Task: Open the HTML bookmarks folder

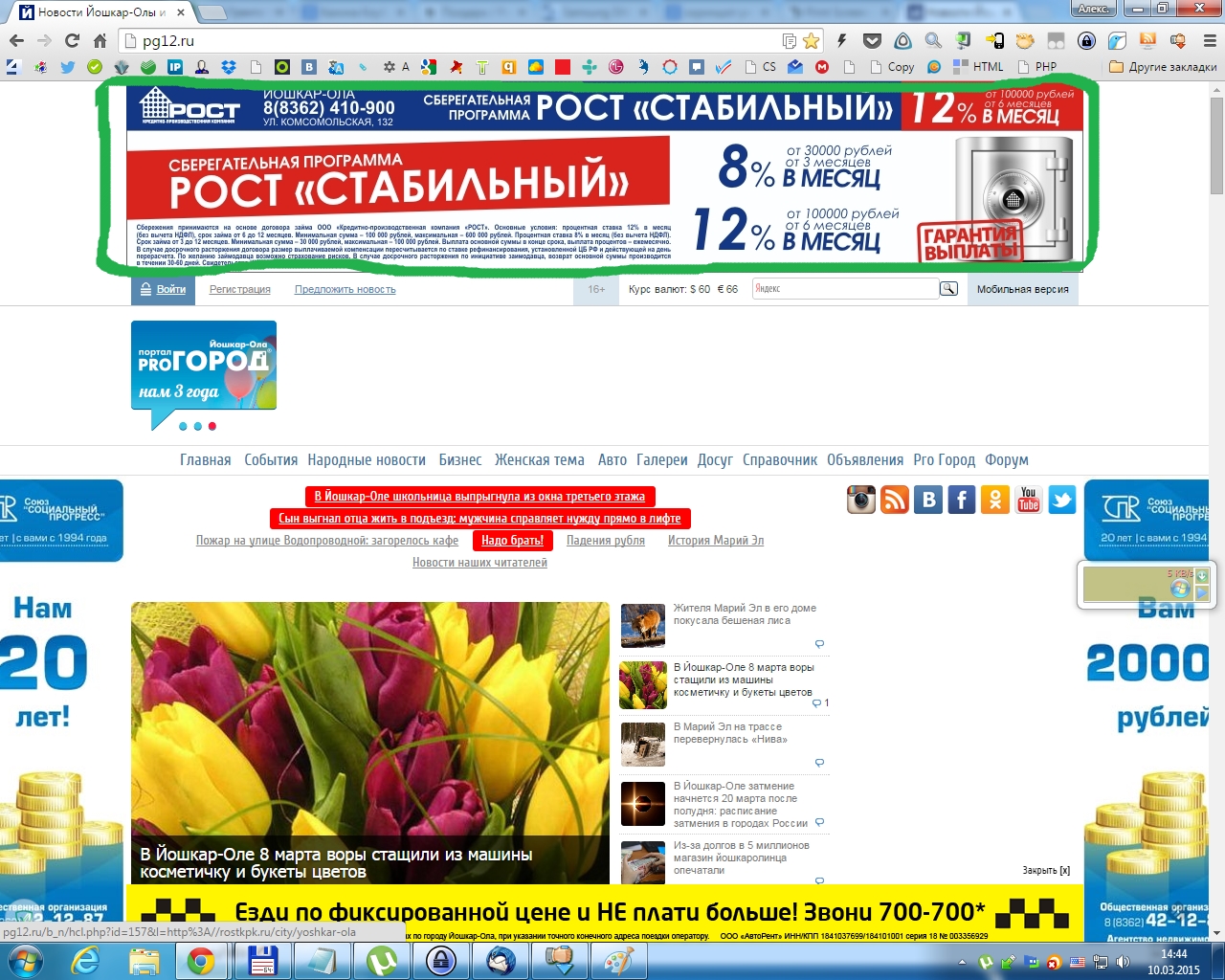Action: pyautogui.click(x=978, y=67)
